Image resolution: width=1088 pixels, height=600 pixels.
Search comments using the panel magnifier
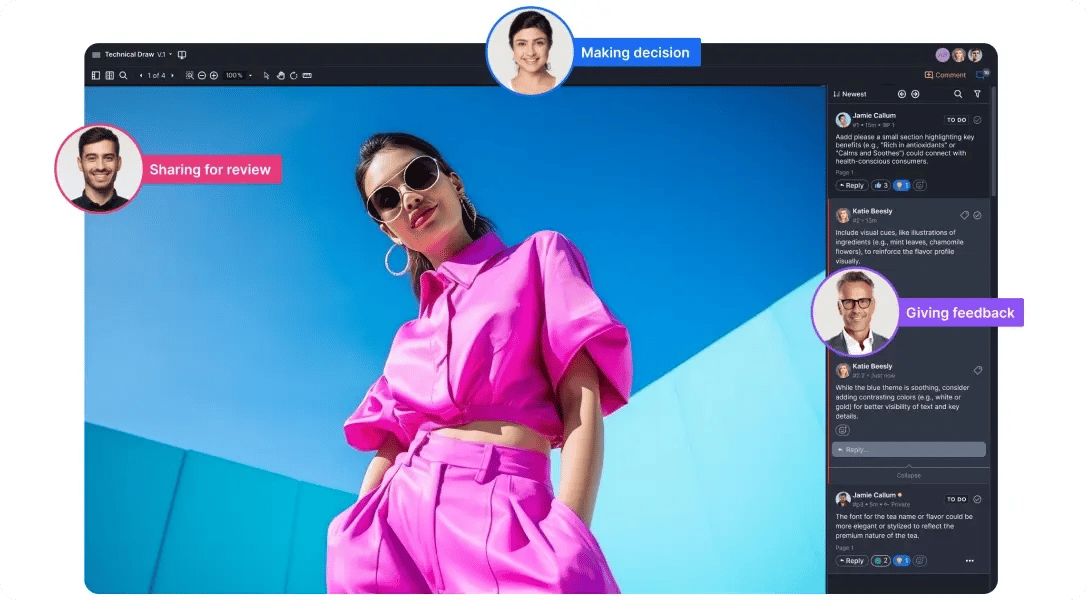coord(958,94)
